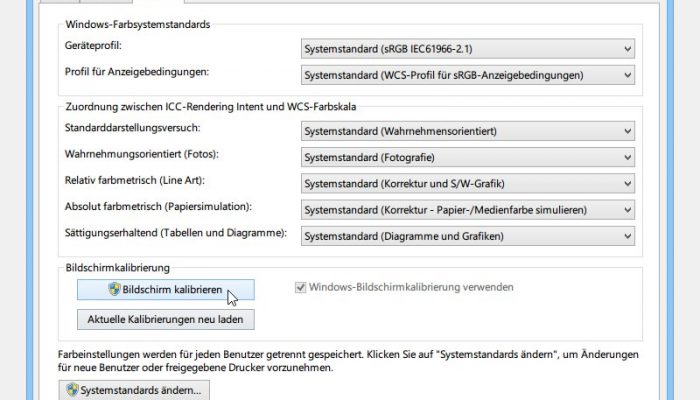Click Aktuelle Kalibrierungen neu laden button
This screenshot has width=700, height=400.
(166, 320)
